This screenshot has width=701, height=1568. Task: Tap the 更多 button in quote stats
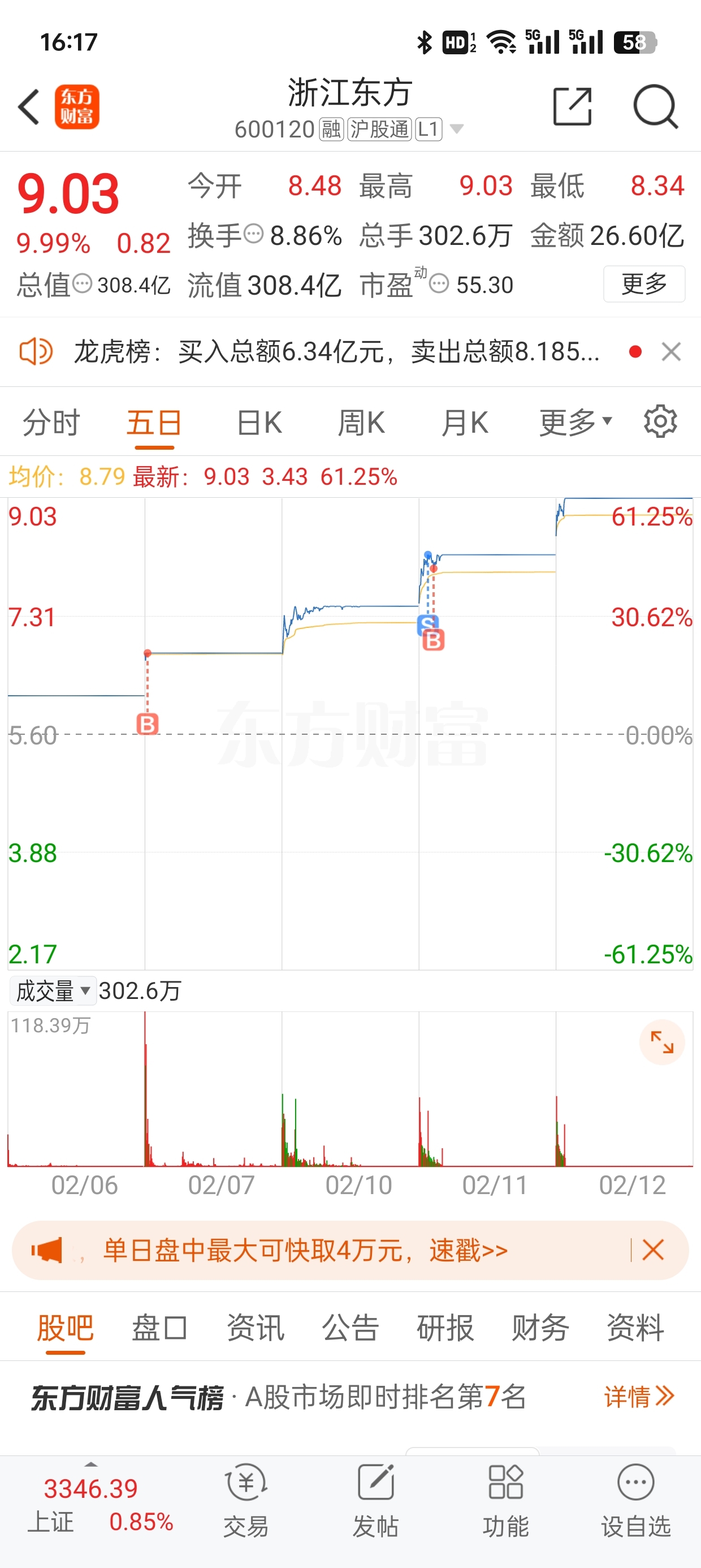tap(644, 283)
